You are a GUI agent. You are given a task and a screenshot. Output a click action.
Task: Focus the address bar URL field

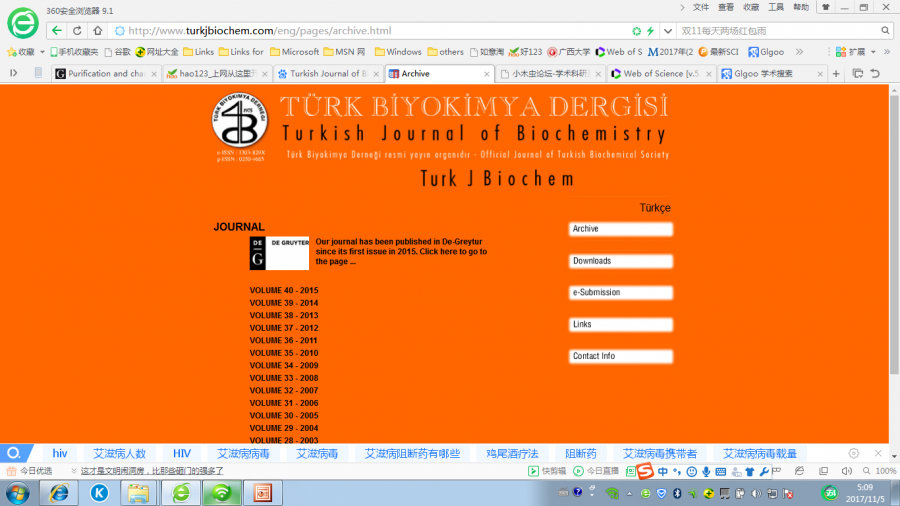(x=373, y=31)
